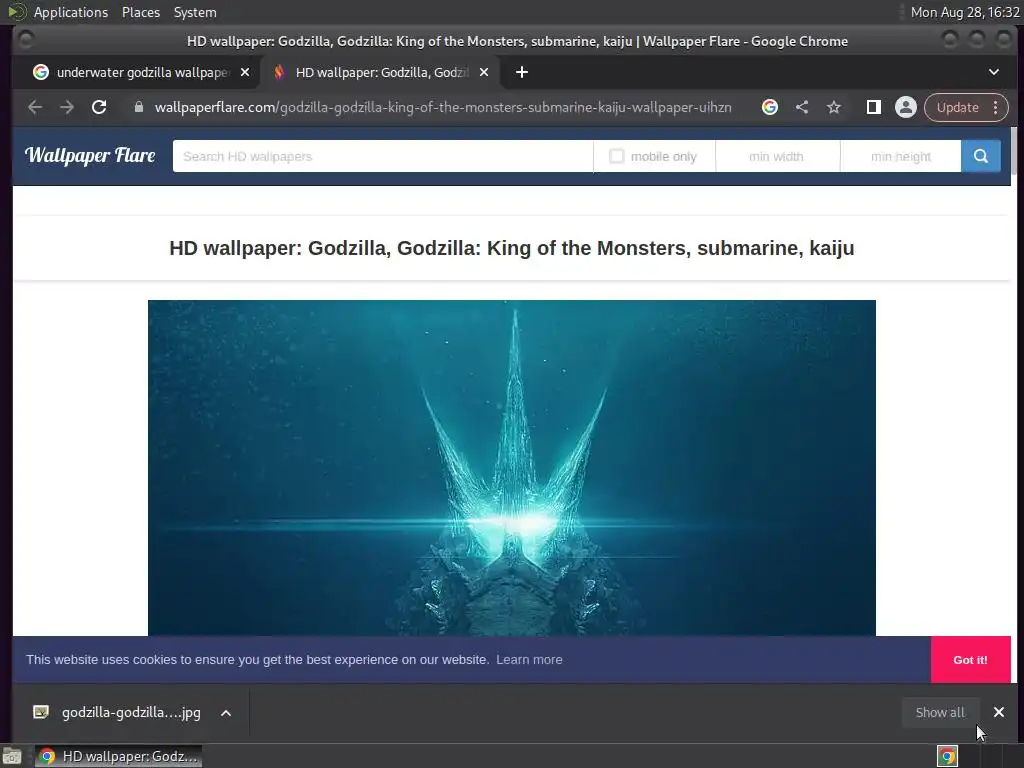Image resolution: width=1024 pixels, height=768 pixels.
Task: Focus the Search HD wallpapers field
Action: point(383,156)
